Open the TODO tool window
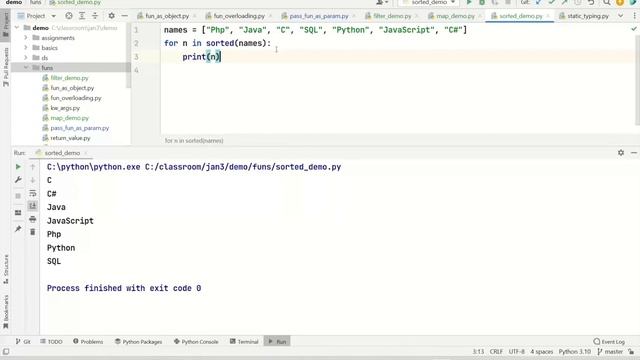 point(51,342)
